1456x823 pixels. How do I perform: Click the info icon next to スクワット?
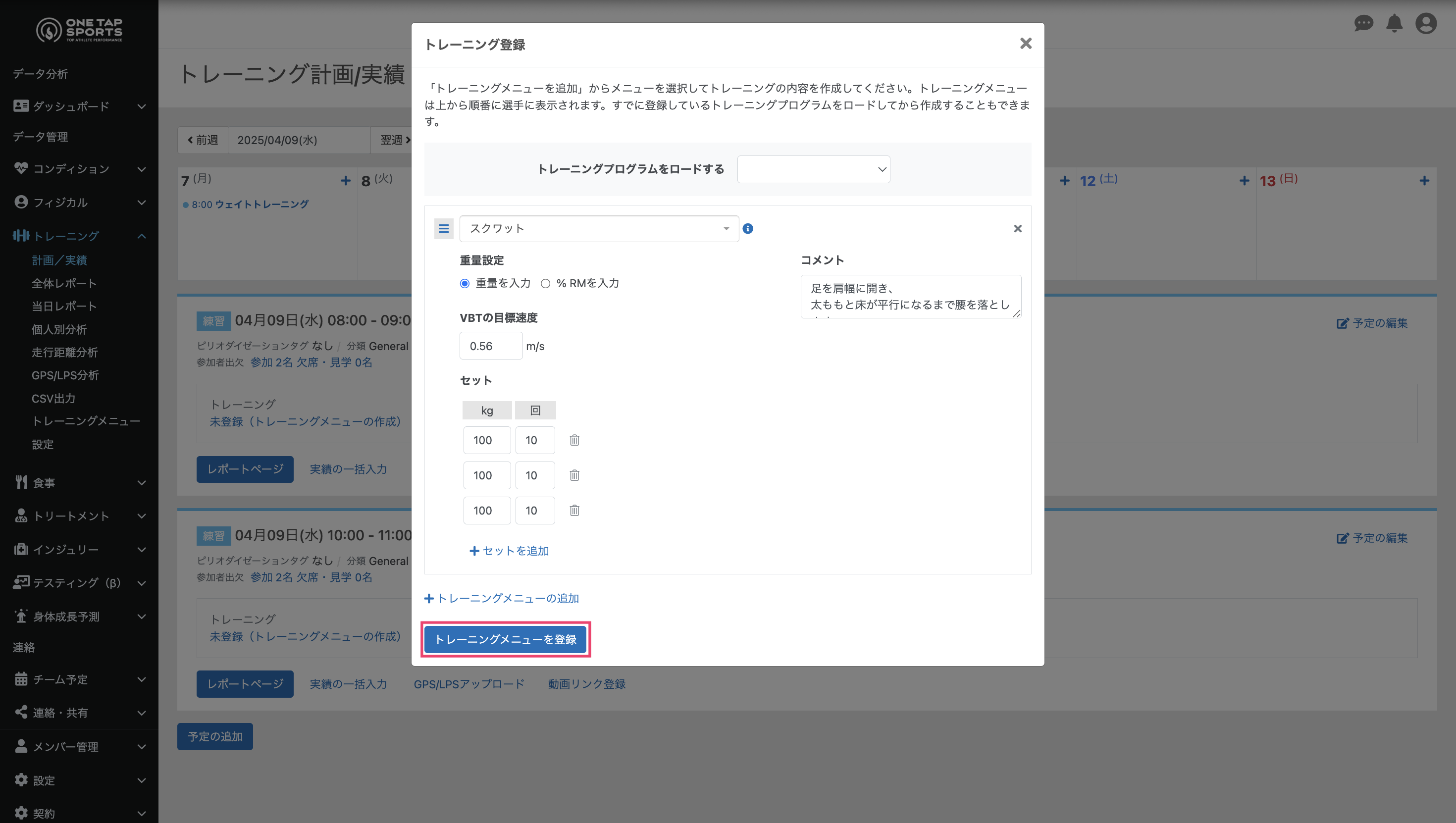point(748,228)
